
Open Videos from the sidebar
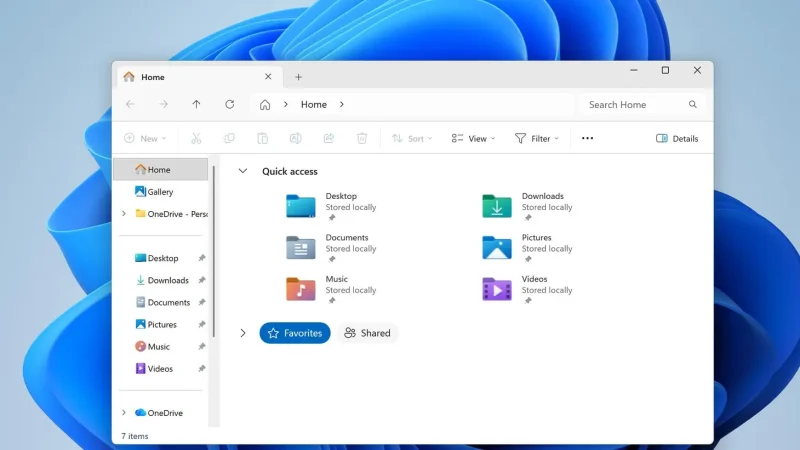tap(154, 368)
